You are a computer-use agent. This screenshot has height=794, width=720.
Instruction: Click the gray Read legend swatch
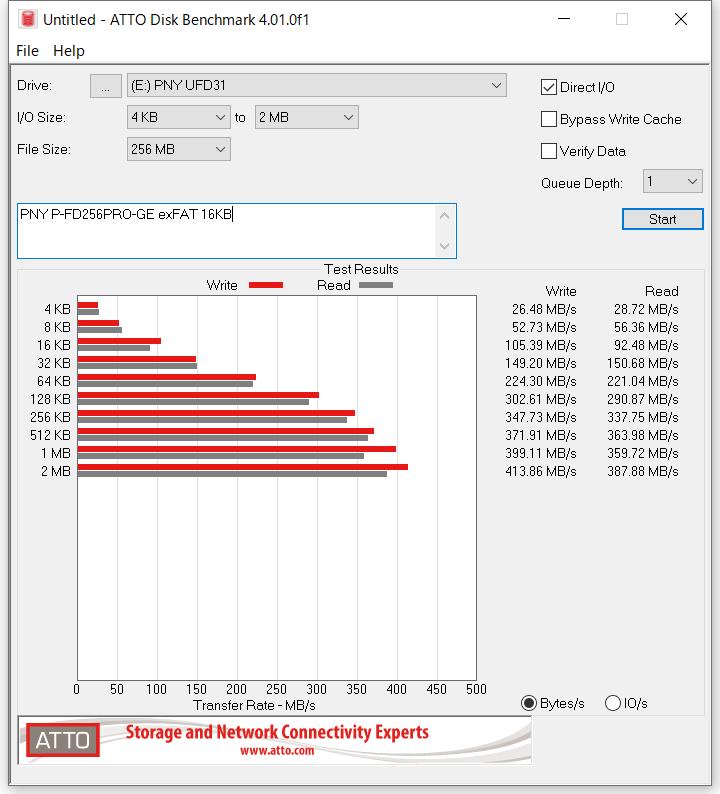click(x=376, y=285)
